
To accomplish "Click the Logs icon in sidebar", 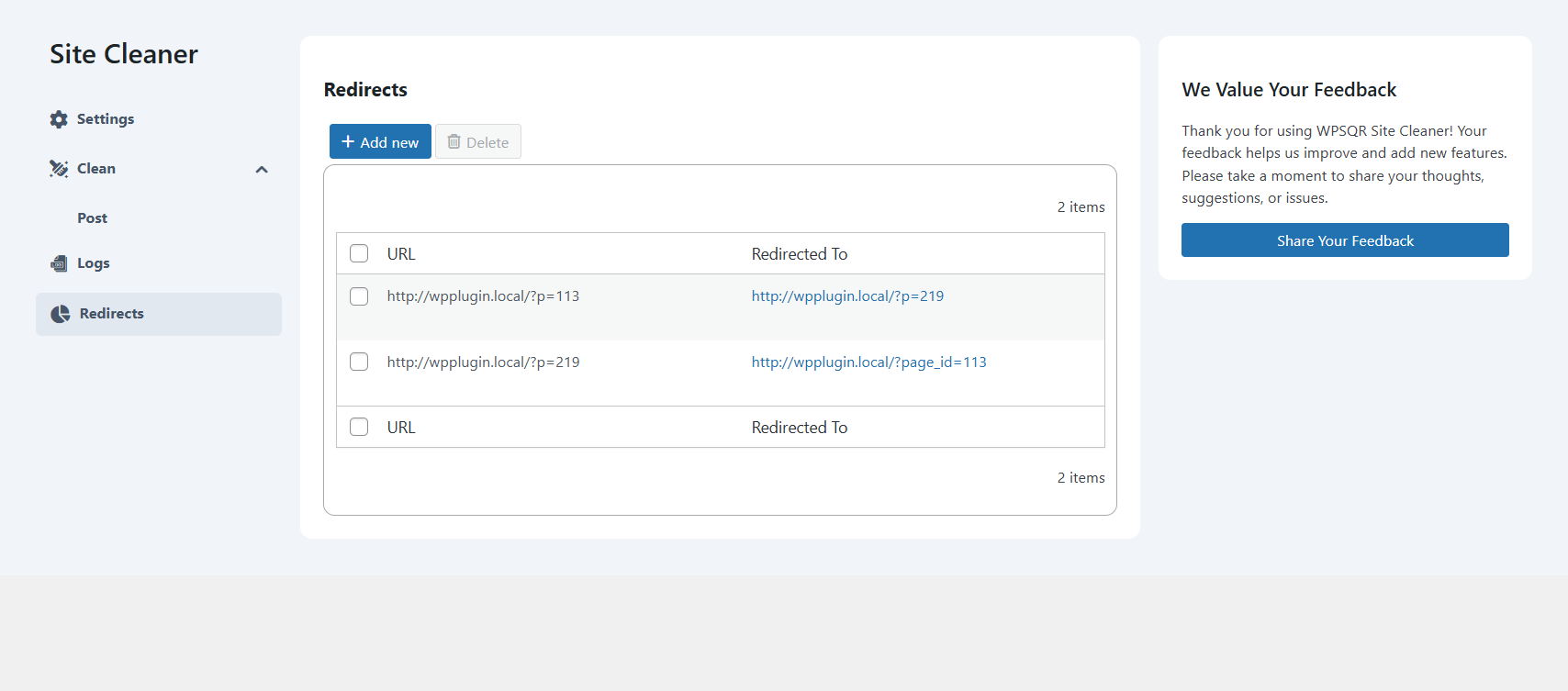I will point(59,263).
